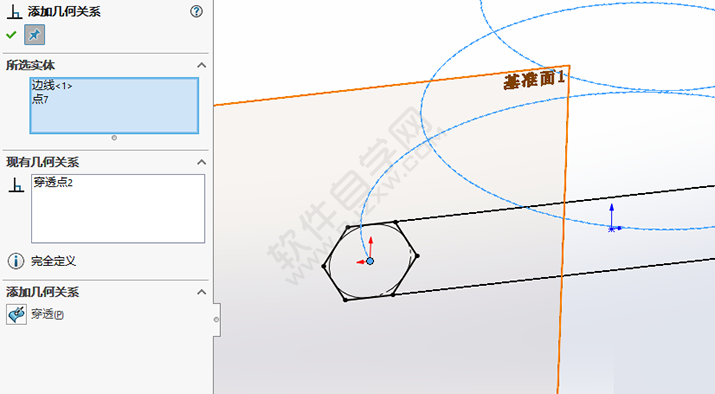Select the 穿透点2 existing relation
Screen dimensions: 715x394
(53, 182)
